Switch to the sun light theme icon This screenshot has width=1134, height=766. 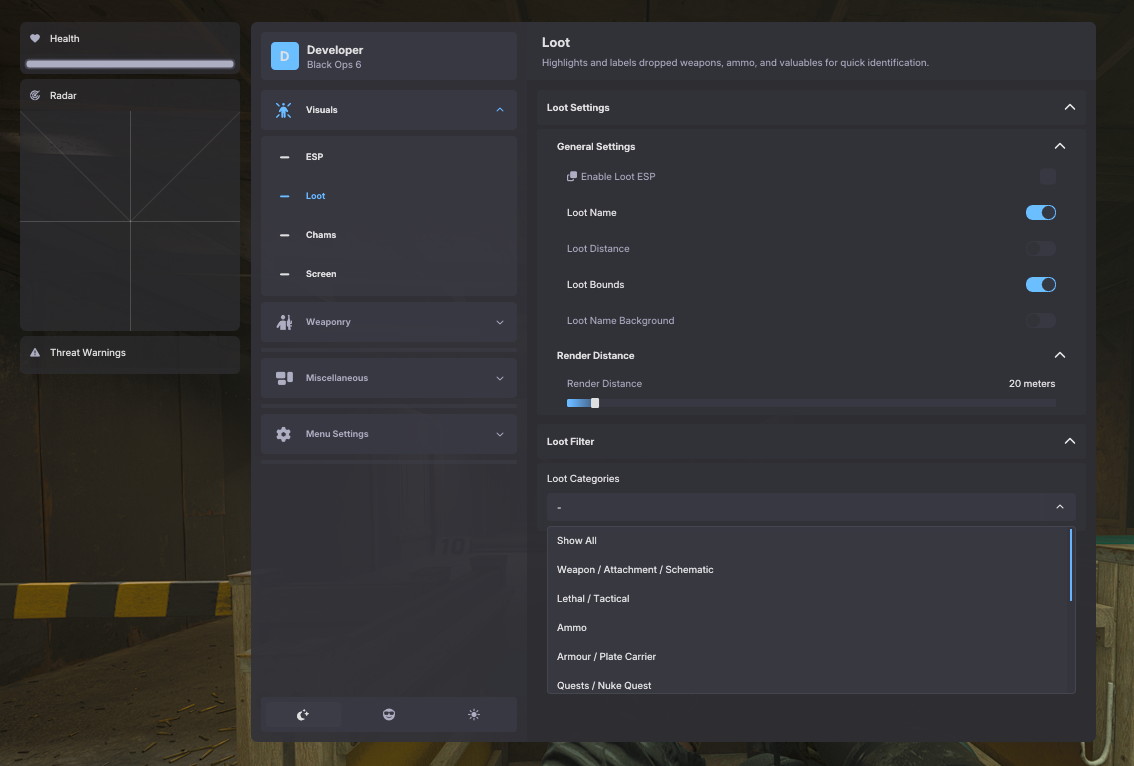(x=474, y=714)
